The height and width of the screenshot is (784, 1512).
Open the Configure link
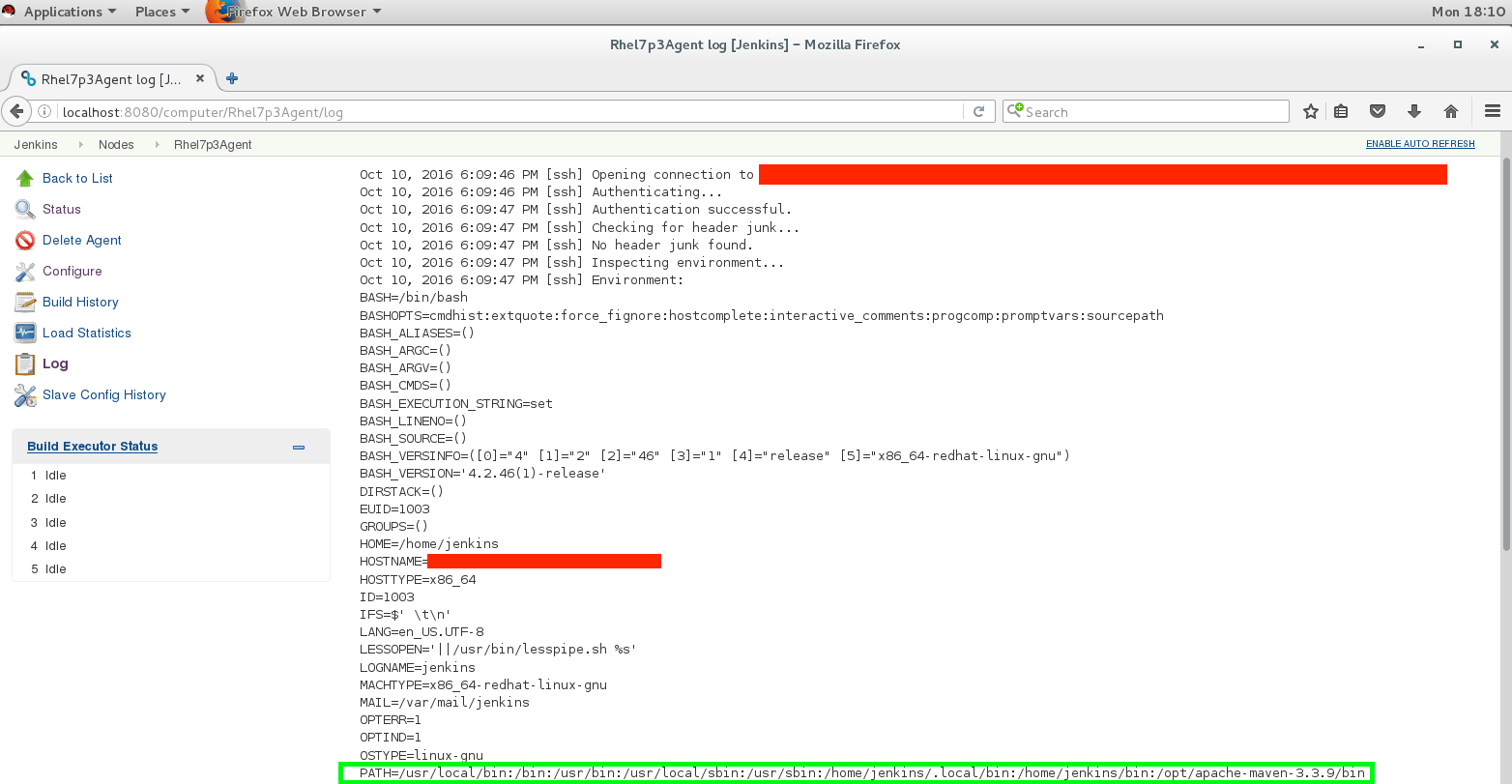click(73, 272)
